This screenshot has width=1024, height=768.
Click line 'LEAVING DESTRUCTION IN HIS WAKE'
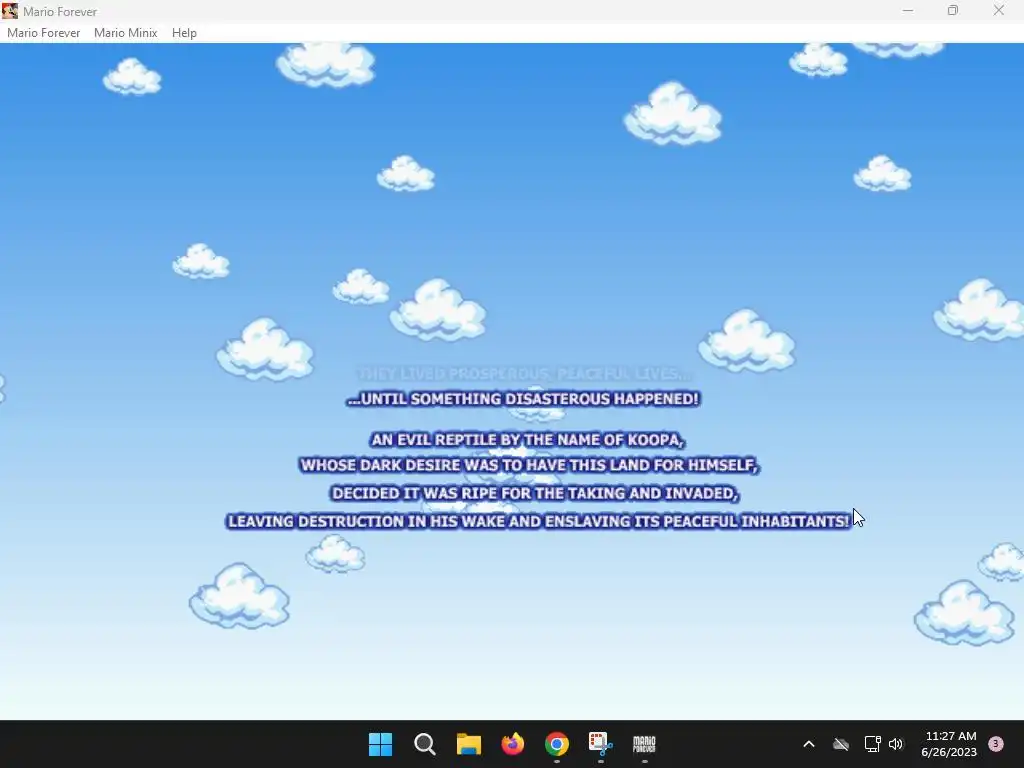click(x=539, y=522)
